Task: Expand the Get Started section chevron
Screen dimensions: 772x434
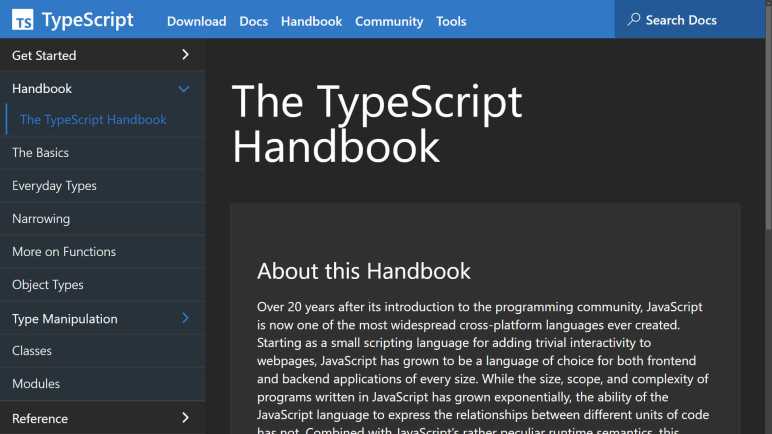Action: coord(185,55)
